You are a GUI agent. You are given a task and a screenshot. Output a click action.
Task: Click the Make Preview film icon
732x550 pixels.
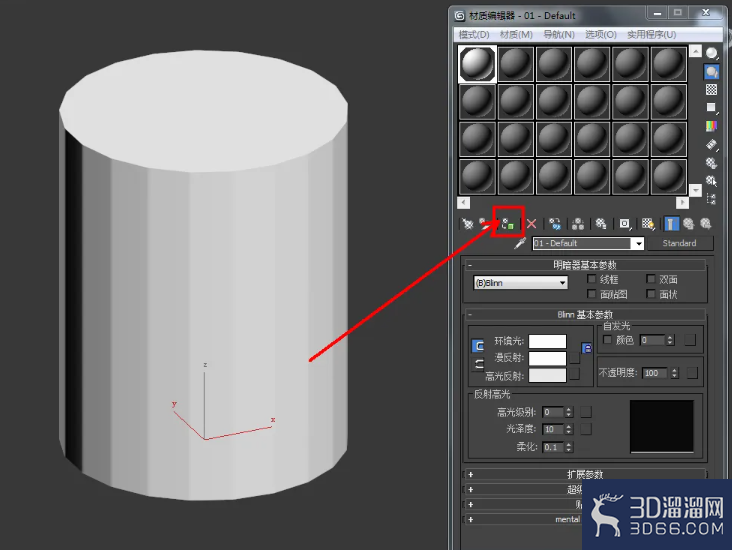[711, 145]
